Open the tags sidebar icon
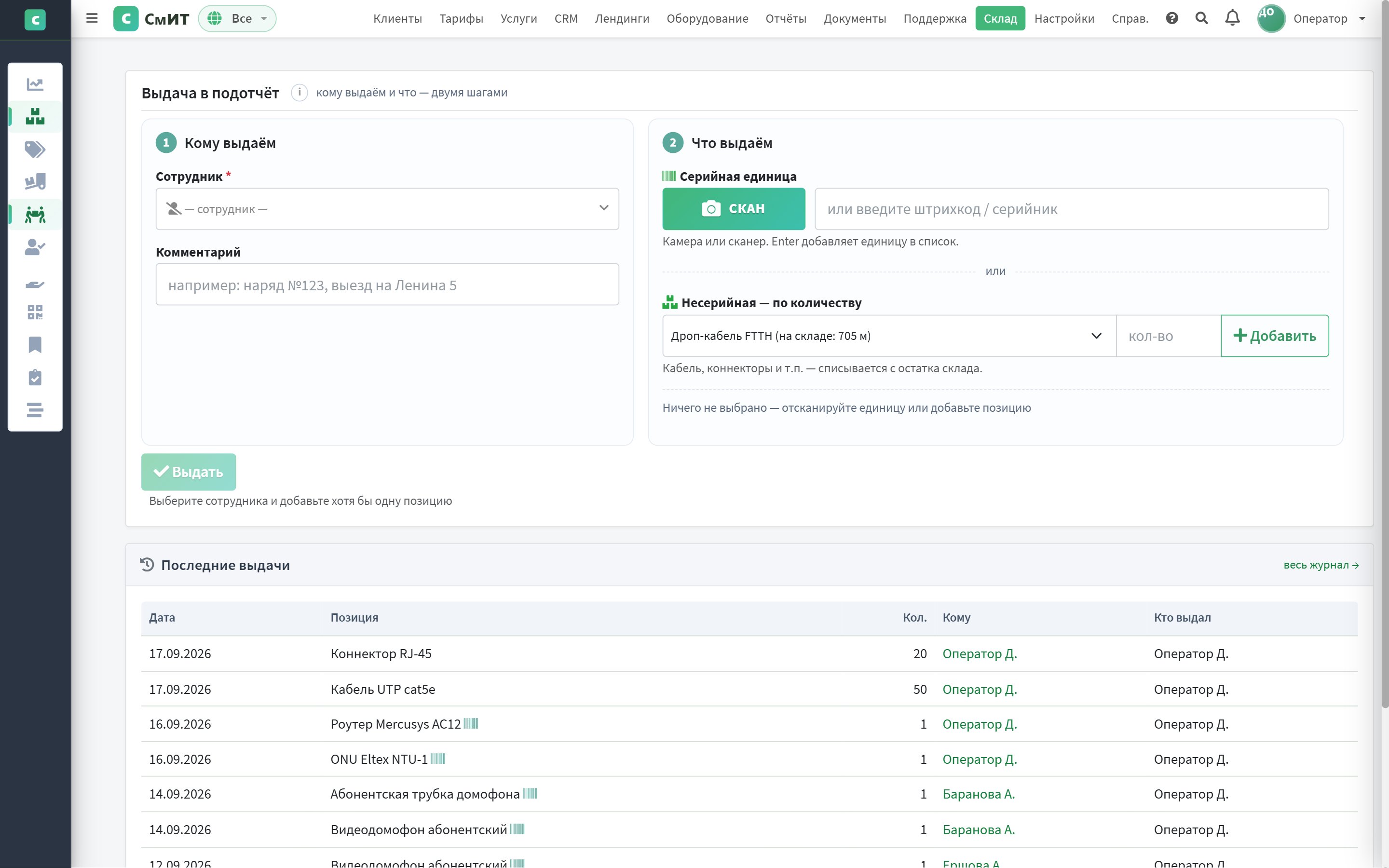 coord(35,149)
